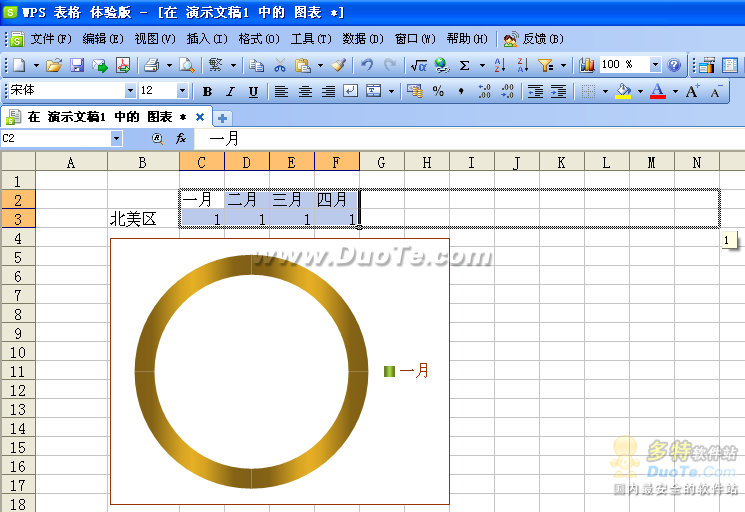745x512 pixels.
Task: Click the AutoSum sigma icon
Action: 465,65
